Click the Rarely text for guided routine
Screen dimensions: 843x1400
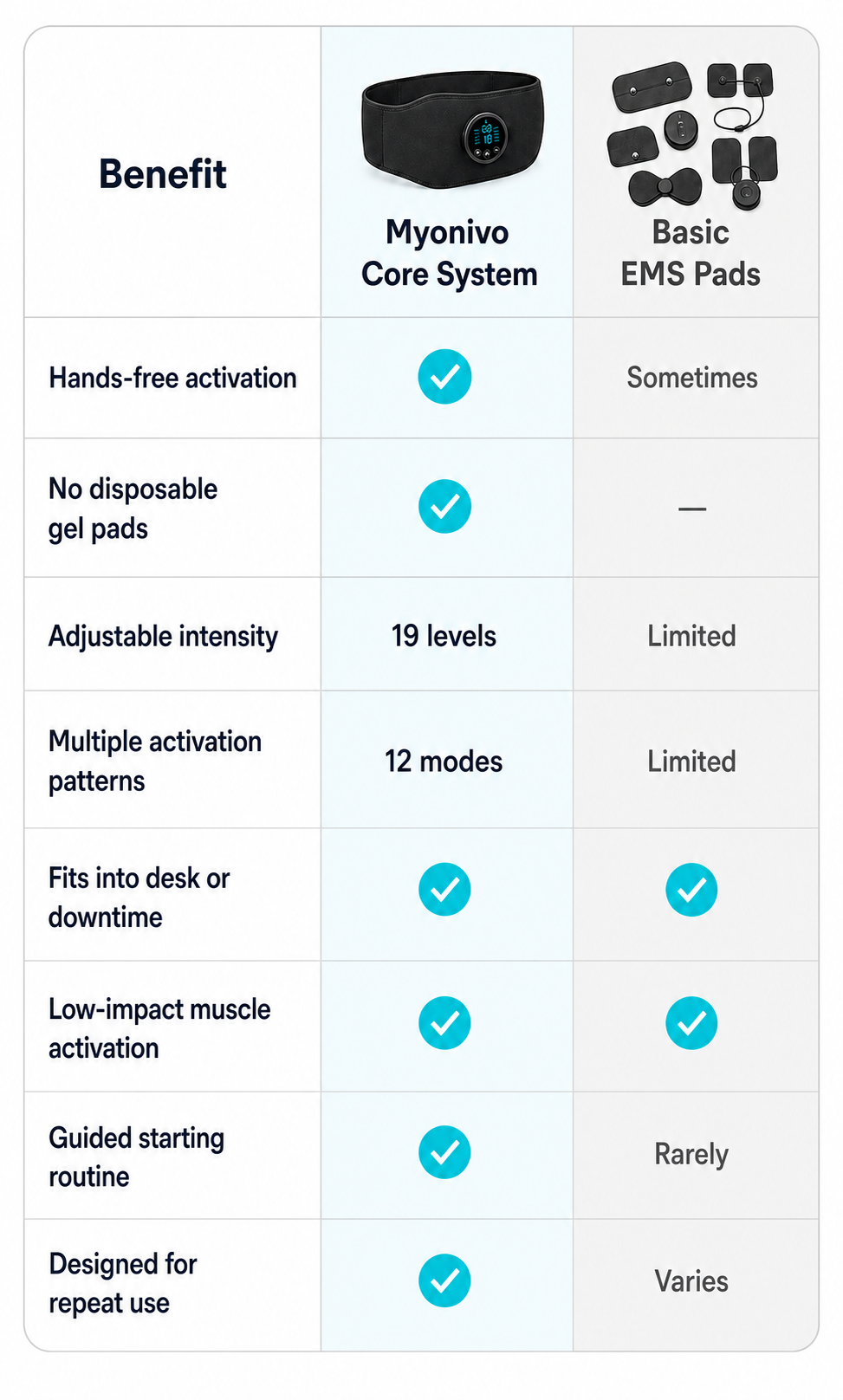[691, 1155]
